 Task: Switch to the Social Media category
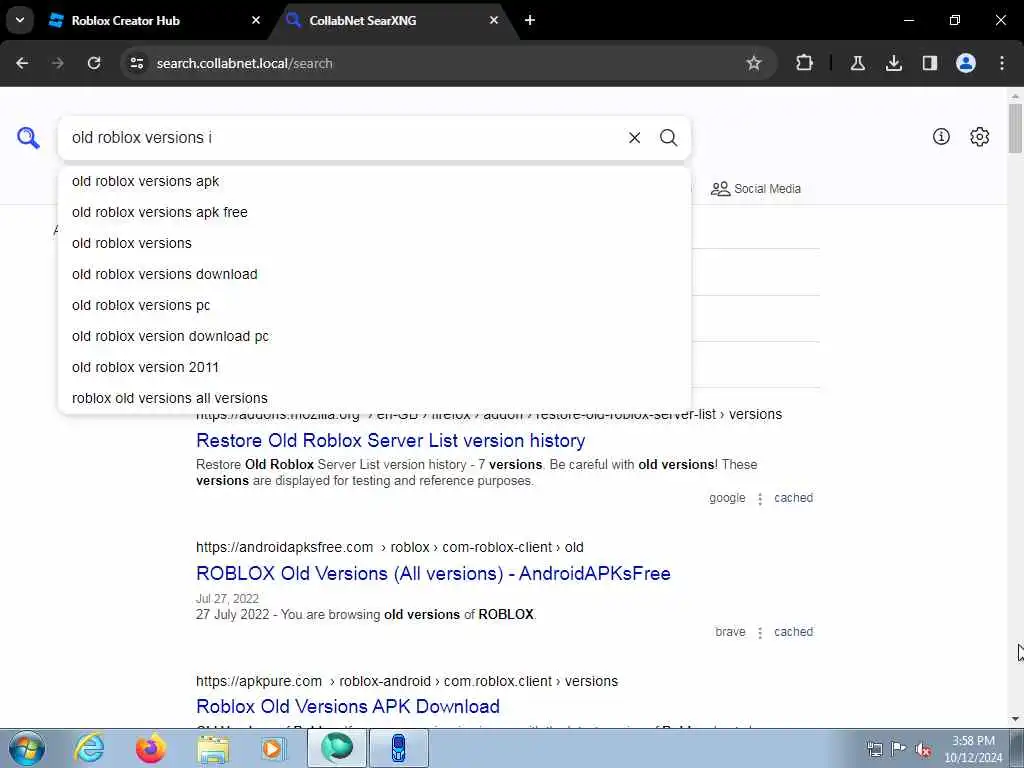coord(756,189)
